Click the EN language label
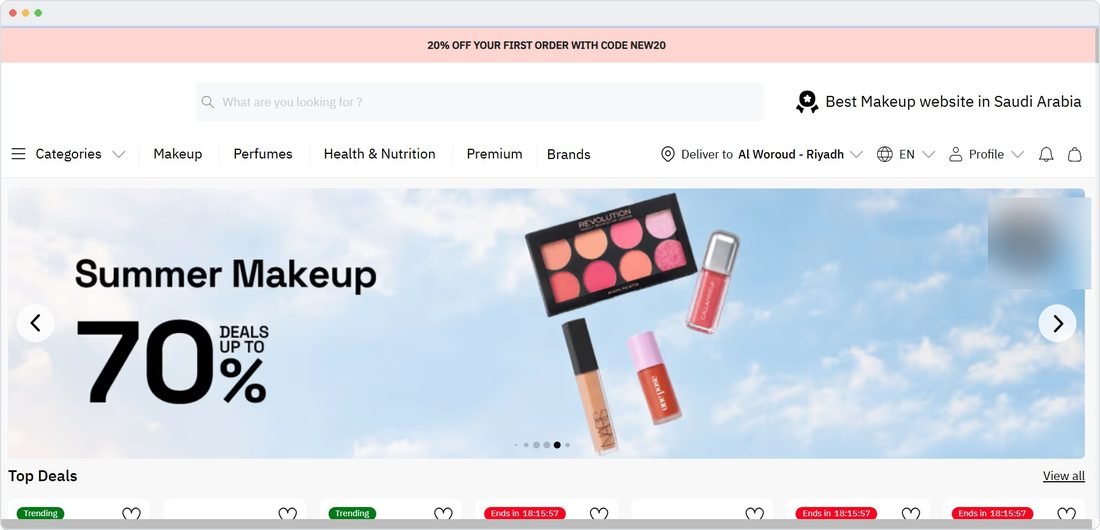Viewport: 1100px width, 530px height. [x=907, y=154]
